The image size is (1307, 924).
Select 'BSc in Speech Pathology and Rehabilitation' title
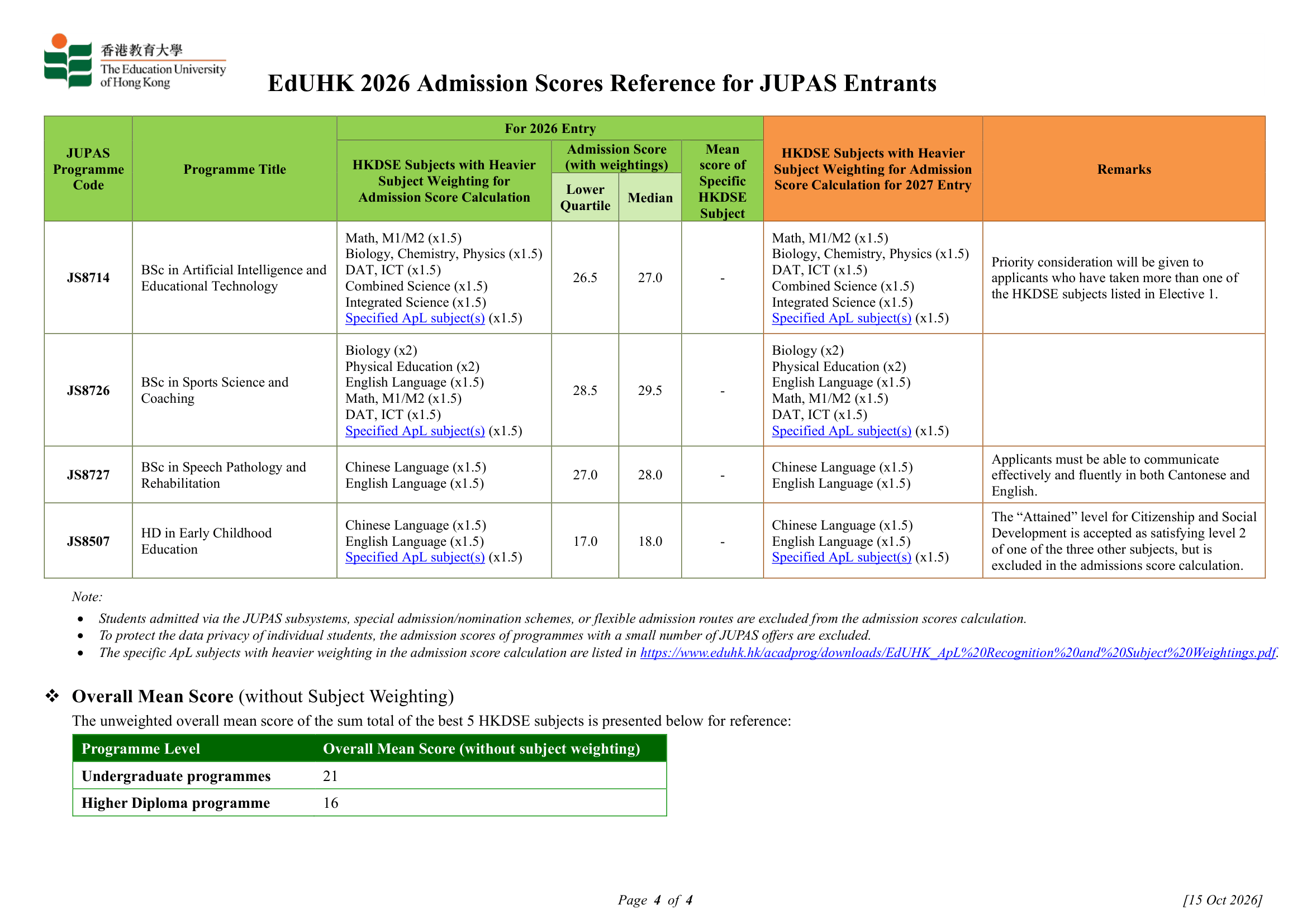223,475
